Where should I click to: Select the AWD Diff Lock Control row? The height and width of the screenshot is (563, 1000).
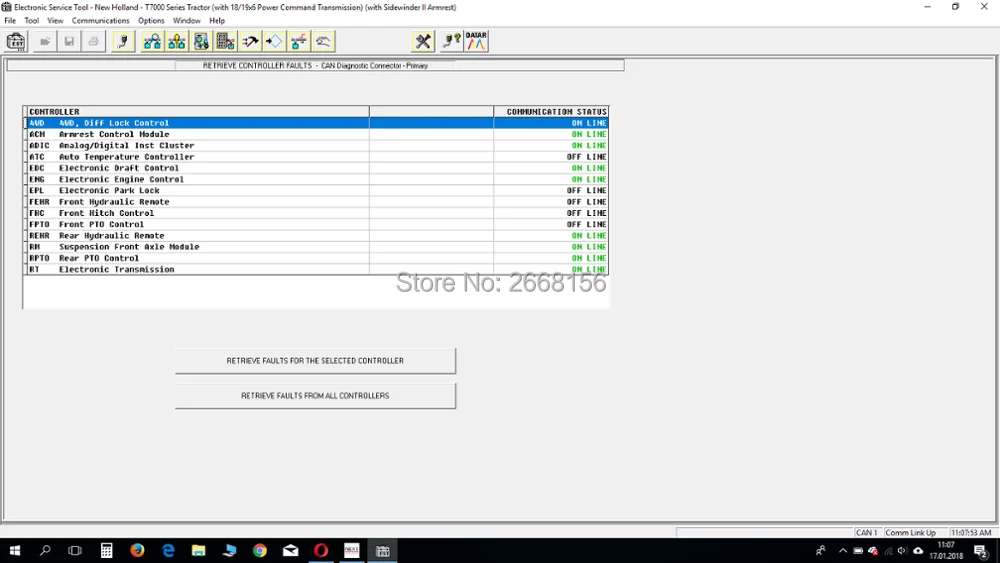(316, 123)
